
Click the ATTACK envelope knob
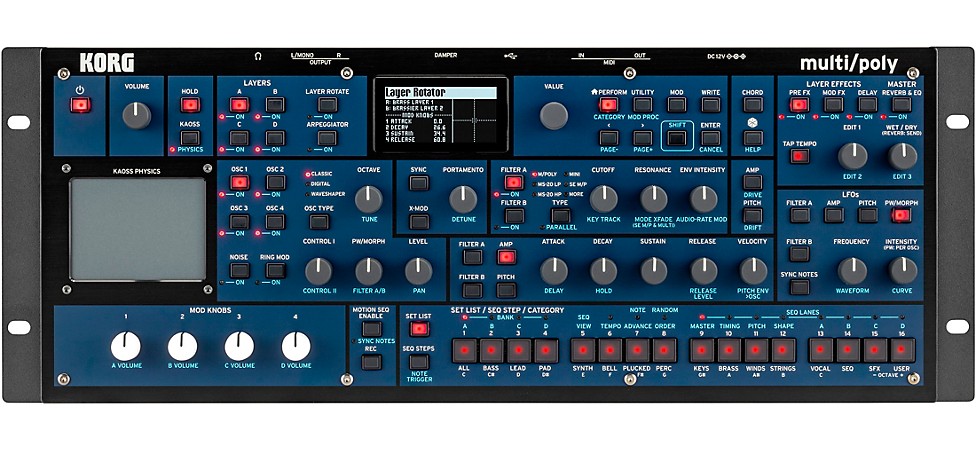(x=554, y=271)
